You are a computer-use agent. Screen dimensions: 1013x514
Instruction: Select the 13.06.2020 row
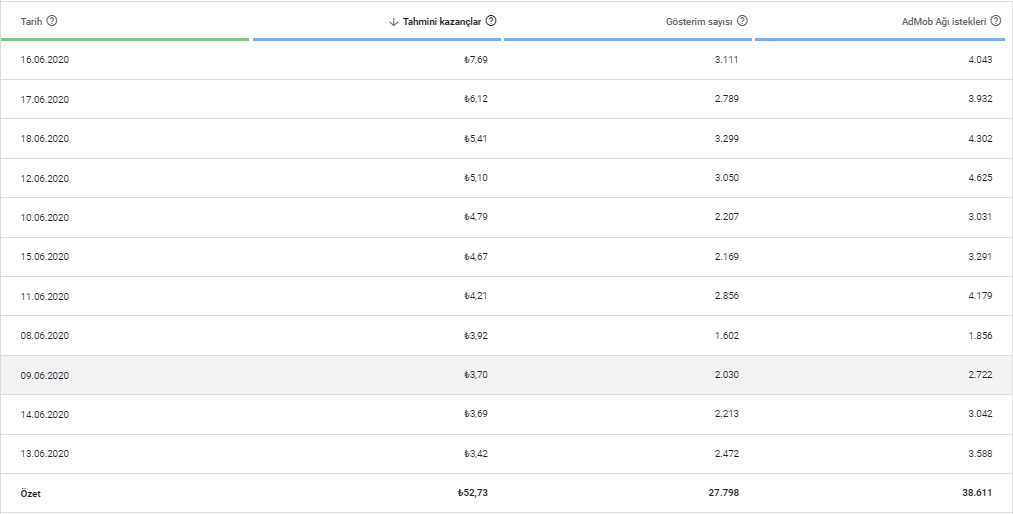click(45, 454)
